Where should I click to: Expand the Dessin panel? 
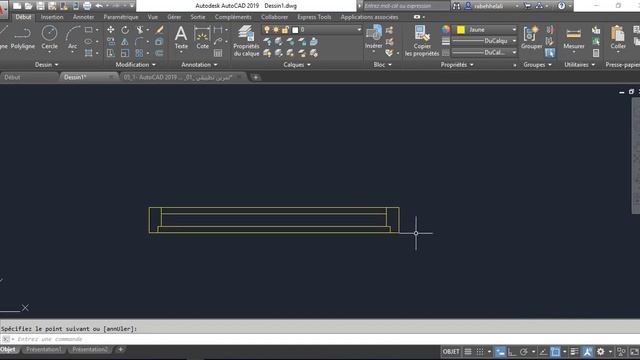tap(46, 64)
